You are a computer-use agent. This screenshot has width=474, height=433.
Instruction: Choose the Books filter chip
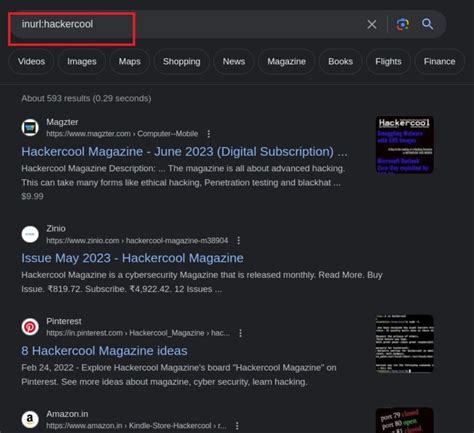(340, 61)
